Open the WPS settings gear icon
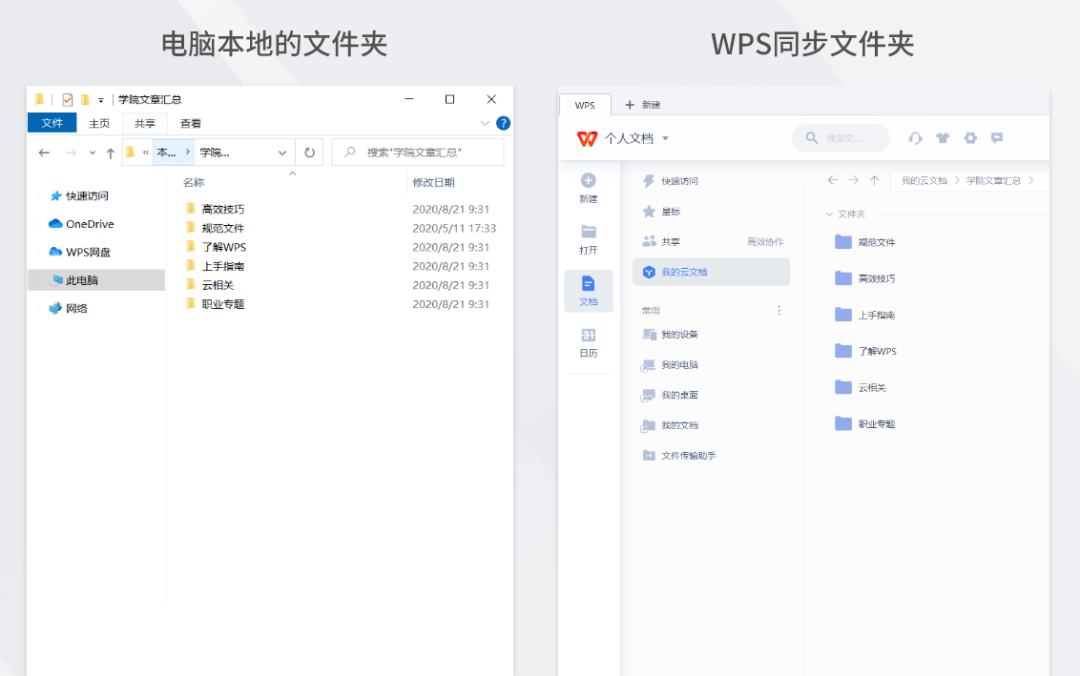This screenshot has height=676, width=1080. [970, 138]
